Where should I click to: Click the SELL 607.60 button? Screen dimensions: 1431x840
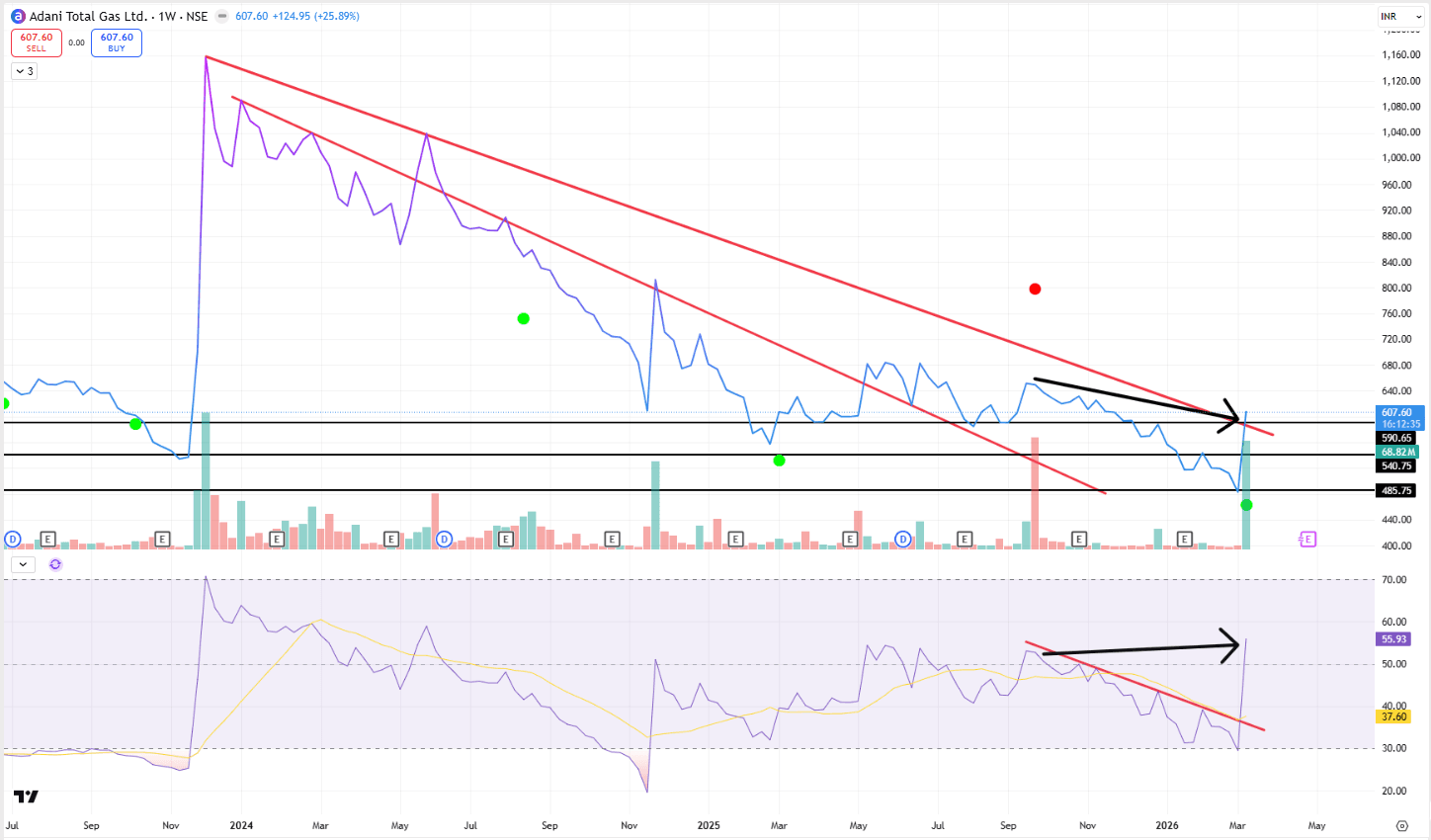(37, 42)
